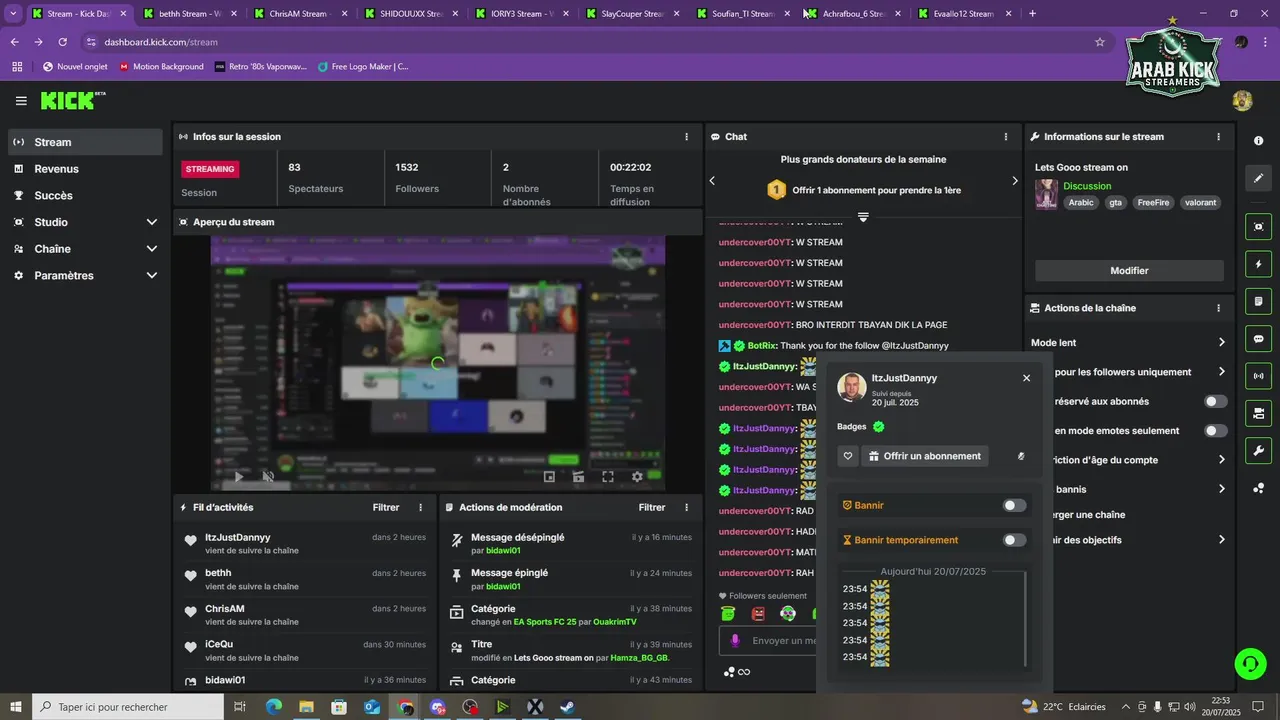
Task: Toggle emotes-only mode switch
Action: (1215, 431)
